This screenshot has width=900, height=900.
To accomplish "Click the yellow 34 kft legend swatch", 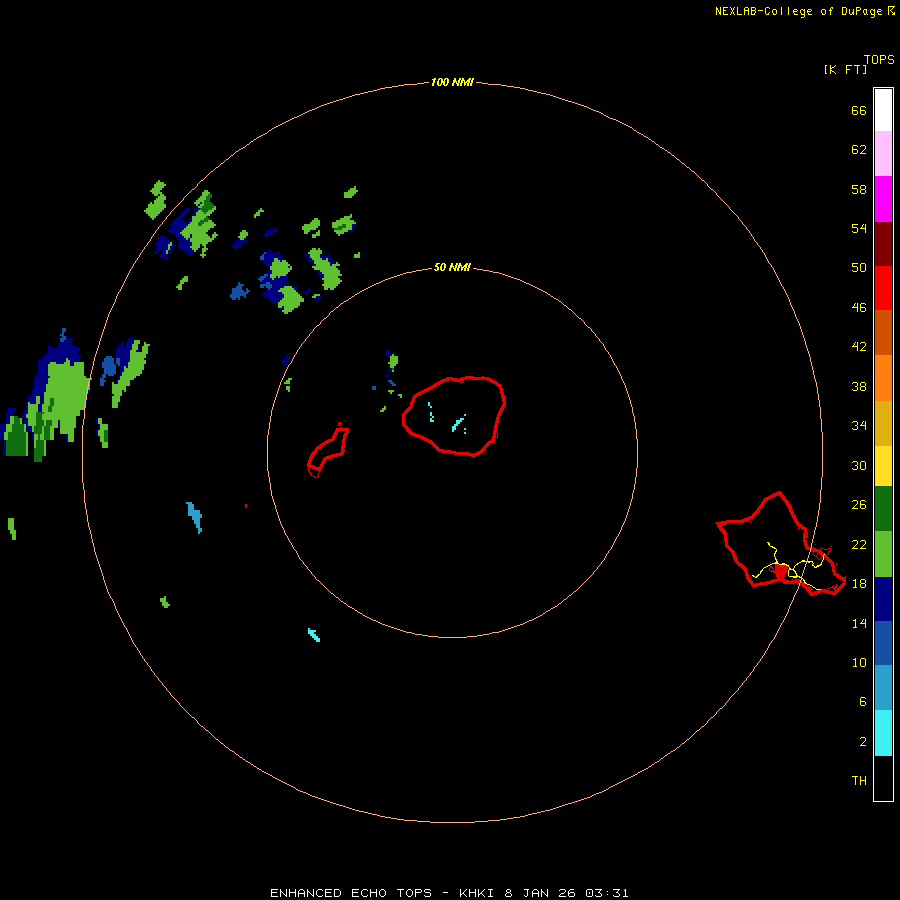I will click(883, 465).
